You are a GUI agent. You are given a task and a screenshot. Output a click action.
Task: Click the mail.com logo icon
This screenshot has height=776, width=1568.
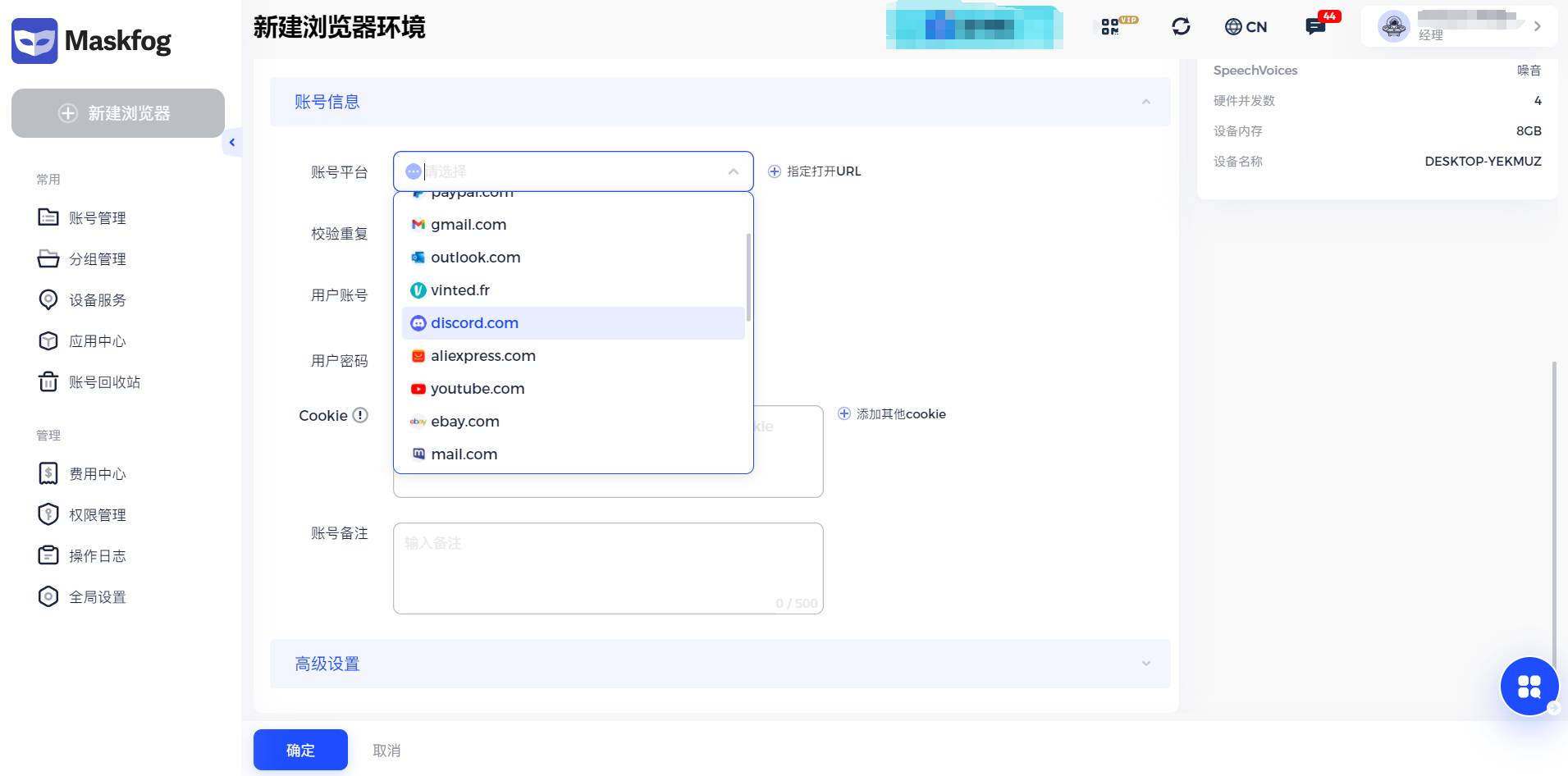pyautogui.click(x=418, y=454)
